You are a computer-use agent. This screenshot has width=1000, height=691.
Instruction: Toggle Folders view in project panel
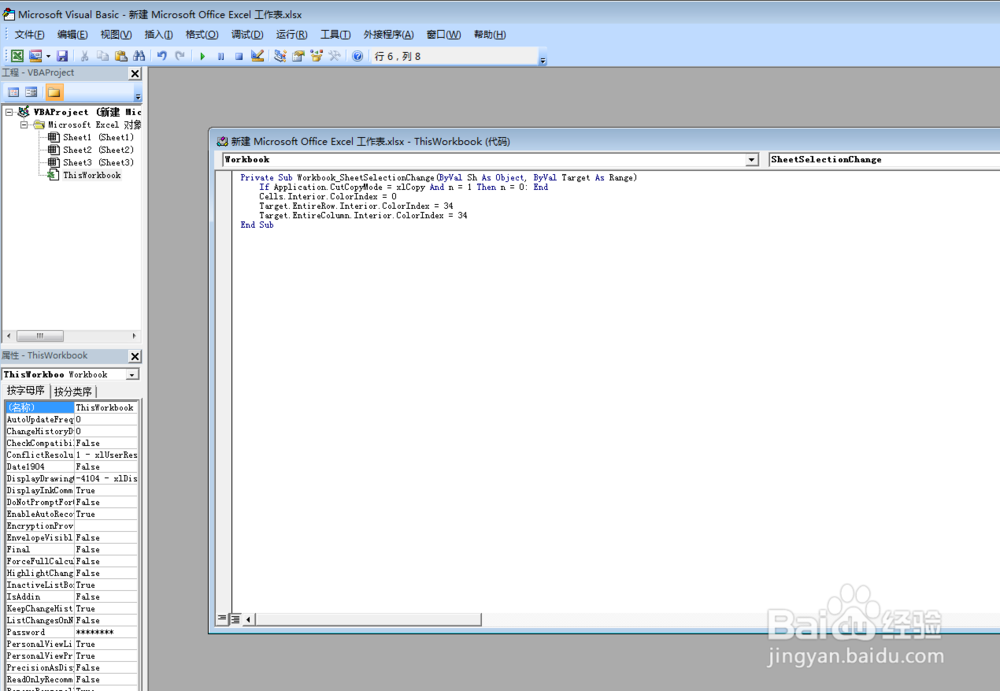(x=54, y=93)
